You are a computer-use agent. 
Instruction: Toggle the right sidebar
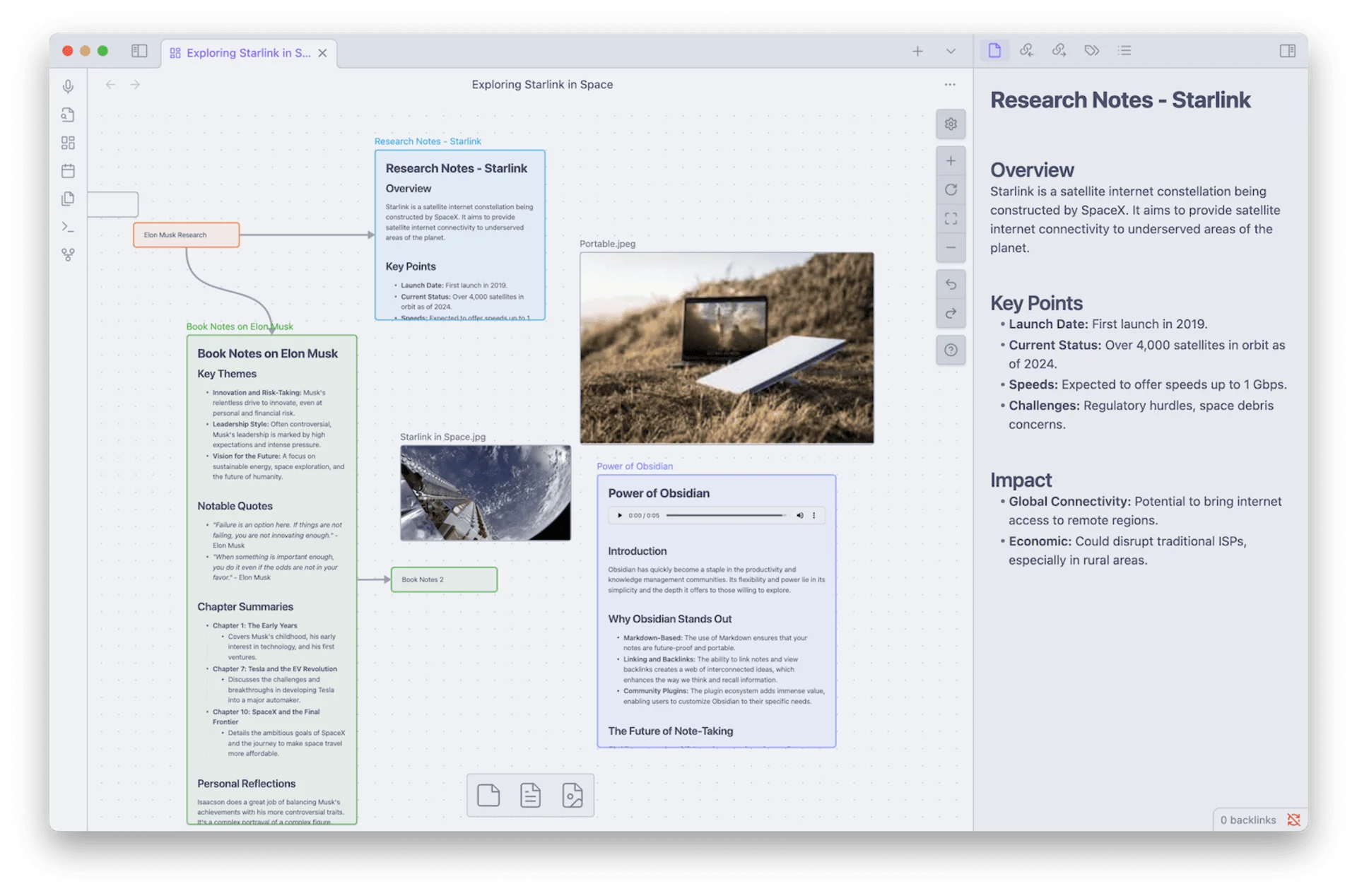coord(1287,51)
